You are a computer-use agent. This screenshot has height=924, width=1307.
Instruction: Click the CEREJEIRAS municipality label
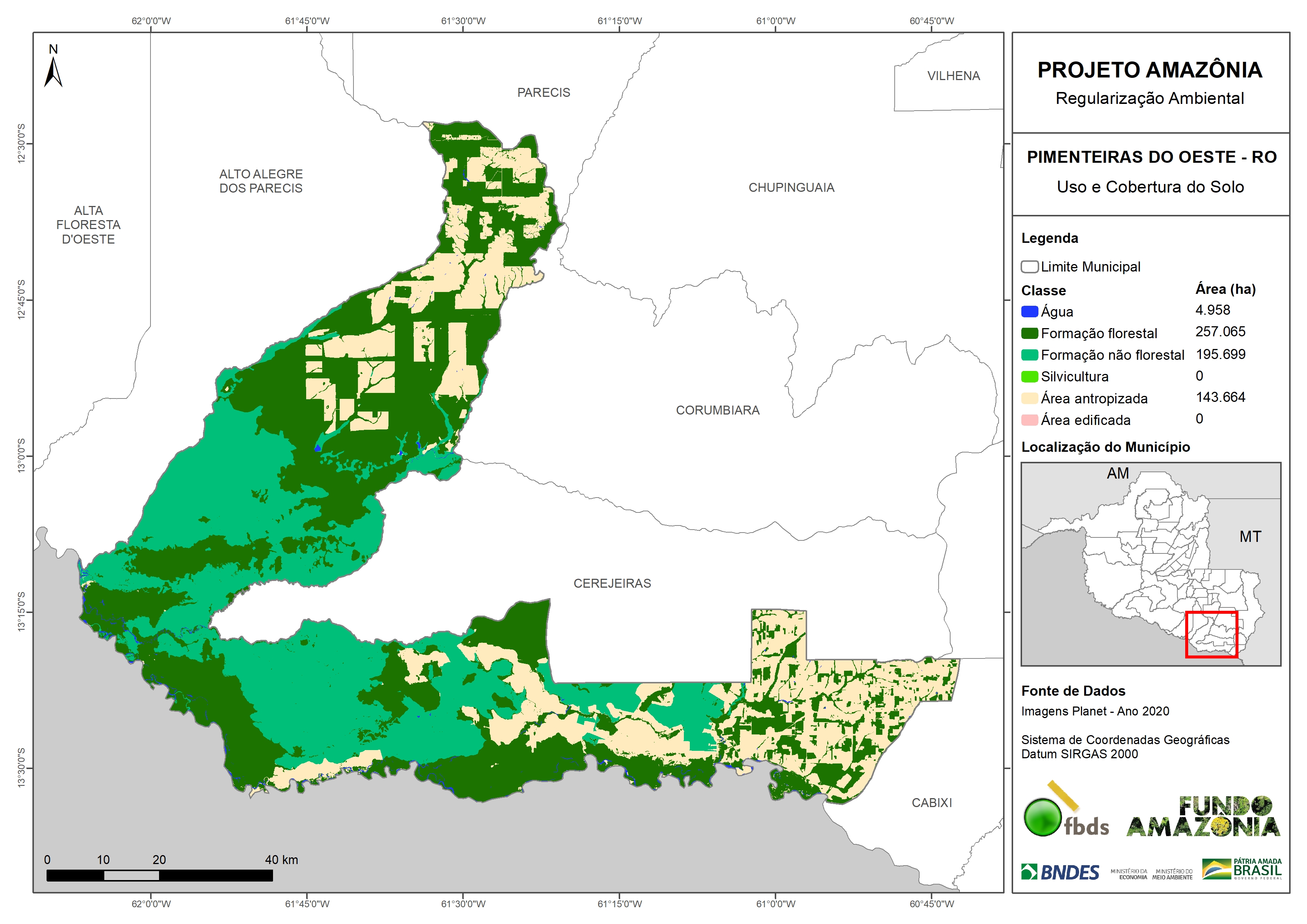tap(612, 584)
